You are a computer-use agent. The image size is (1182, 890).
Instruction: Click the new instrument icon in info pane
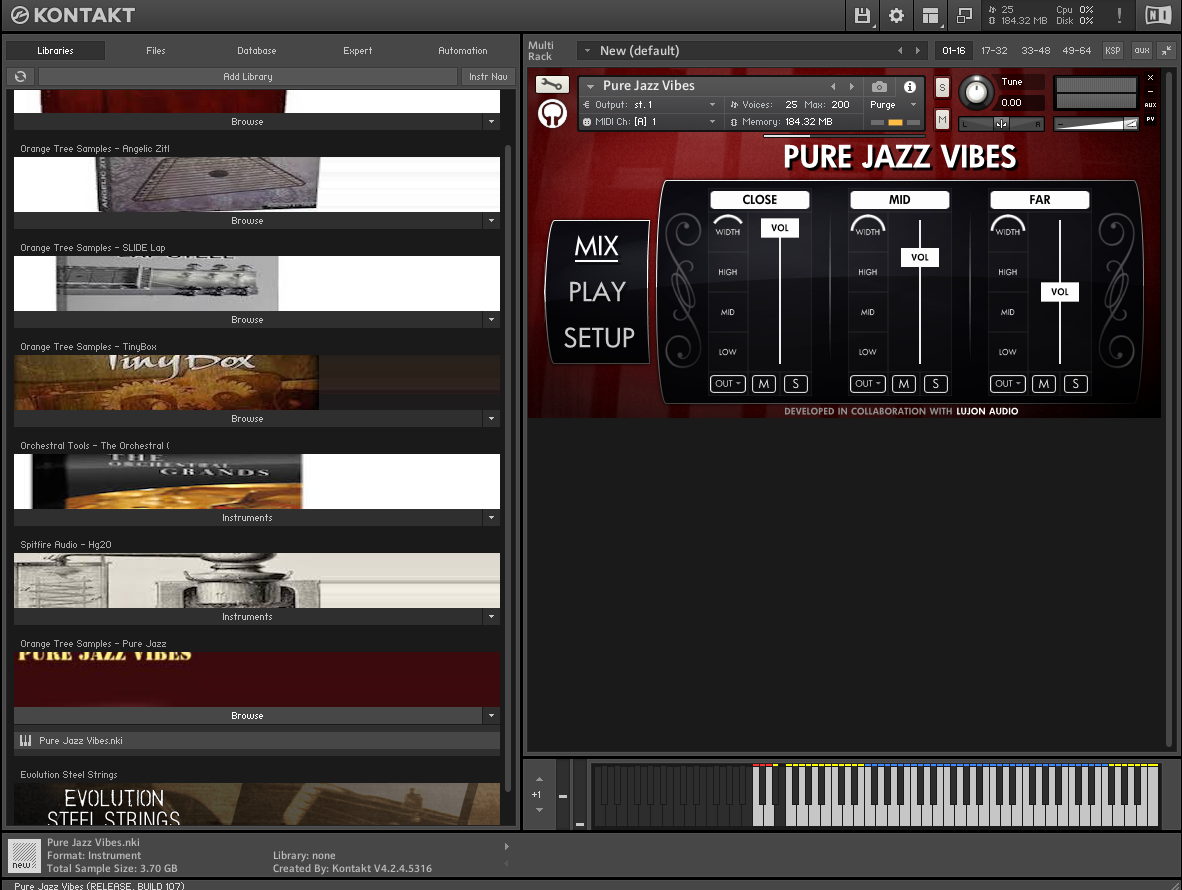point(23,856)
